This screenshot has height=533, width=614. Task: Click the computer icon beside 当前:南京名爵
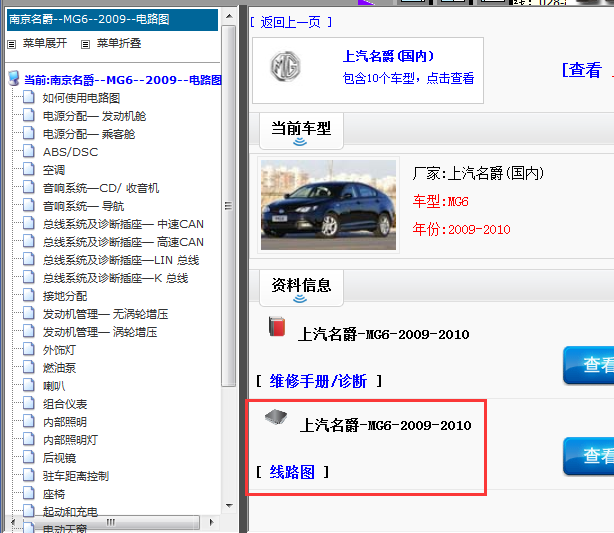14,78
